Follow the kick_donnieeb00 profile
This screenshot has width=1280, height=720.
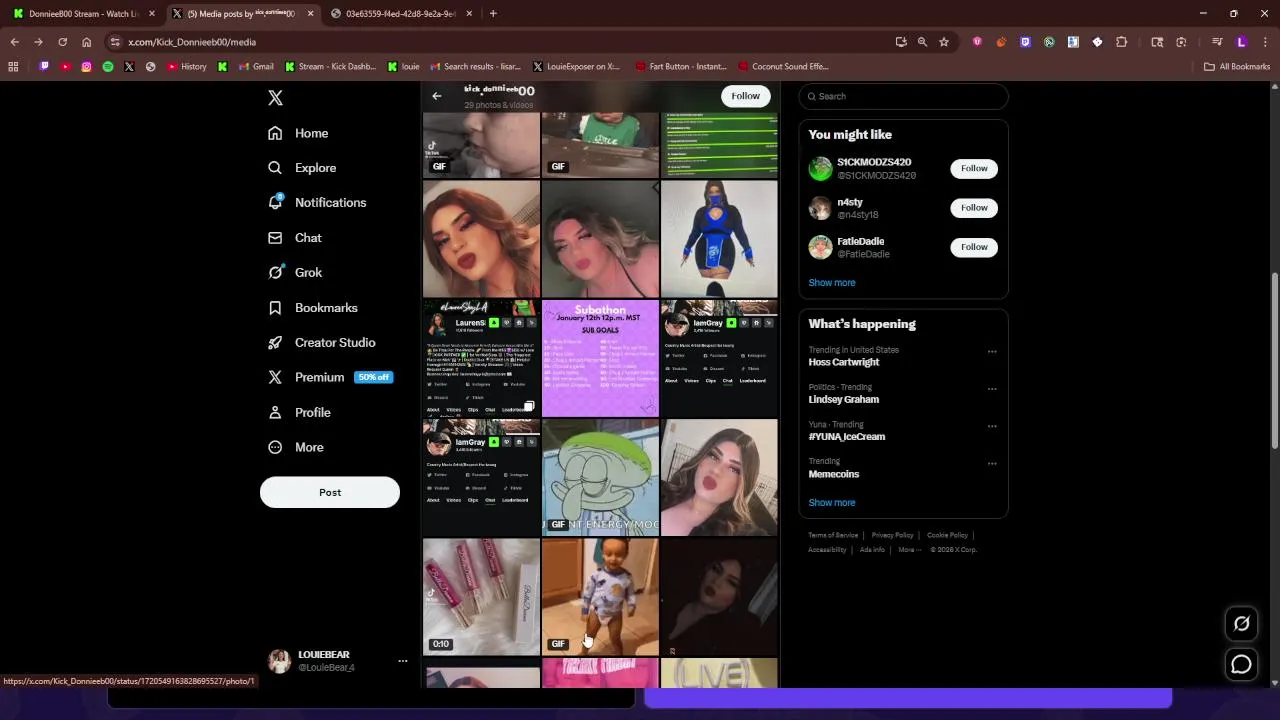tap(745, 96)
